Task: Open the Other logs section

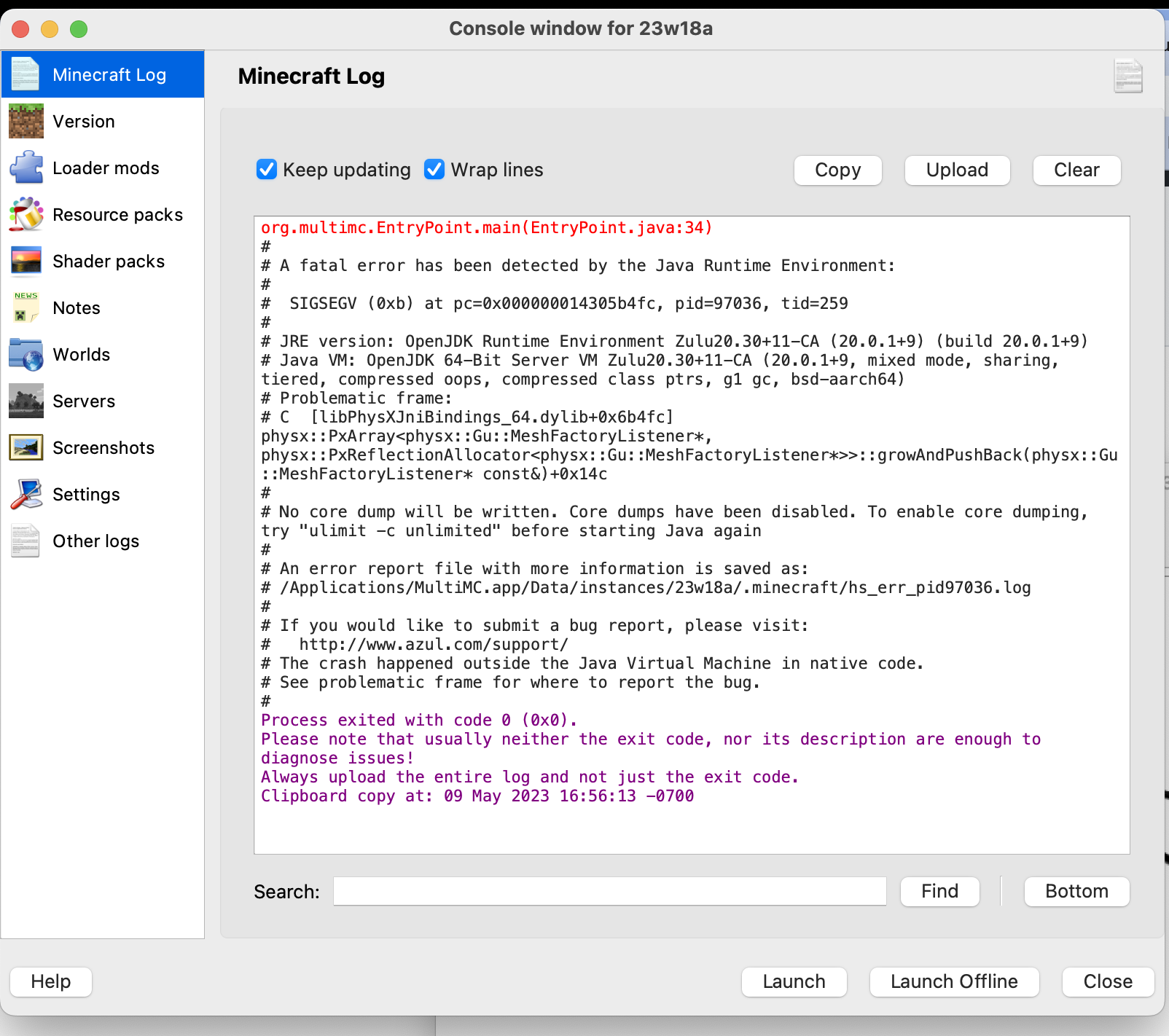Action: [x=95, y=541]
